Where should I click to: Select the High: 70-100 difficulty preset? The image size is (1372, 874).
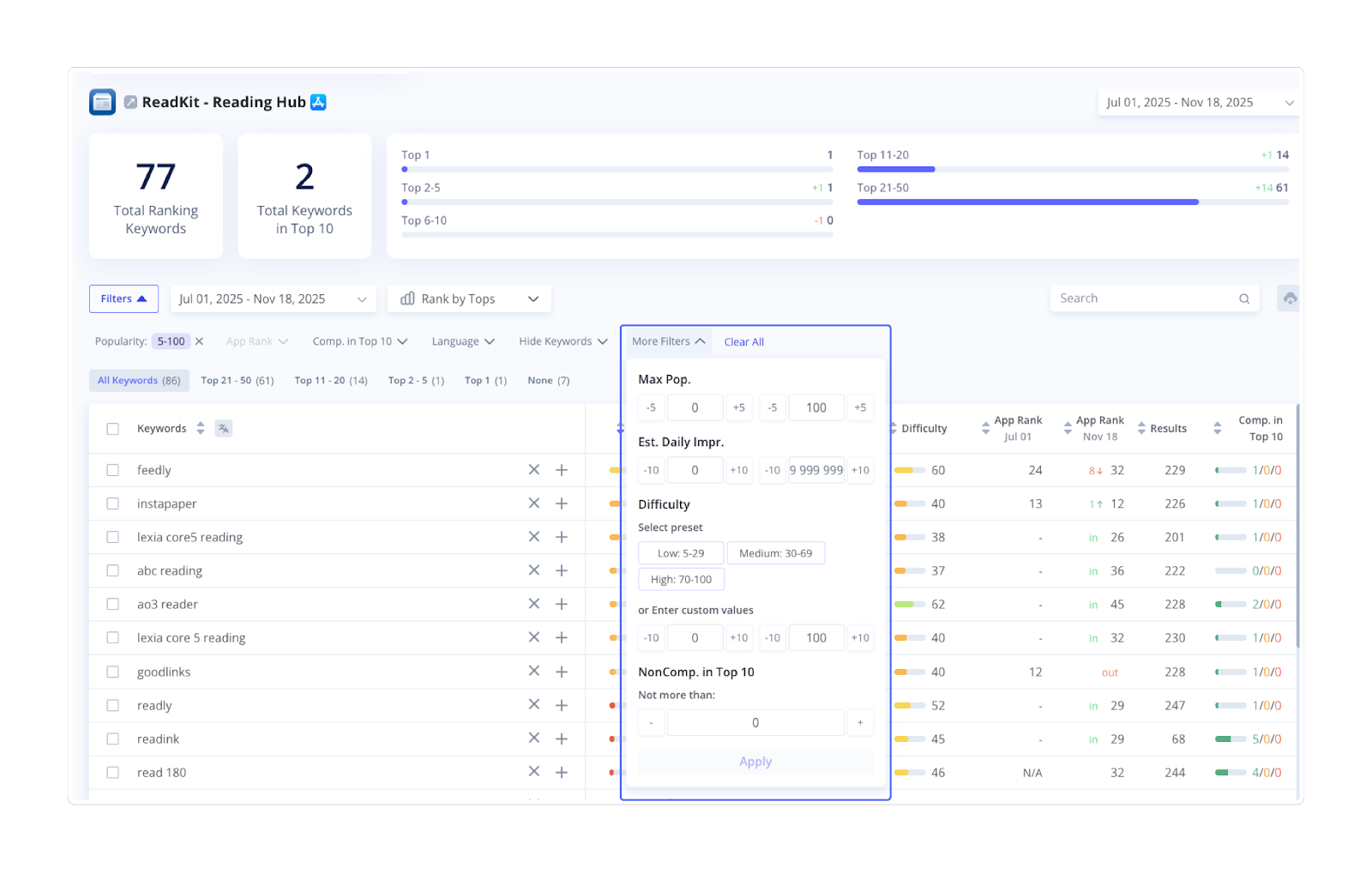click(x=681, y=579)
